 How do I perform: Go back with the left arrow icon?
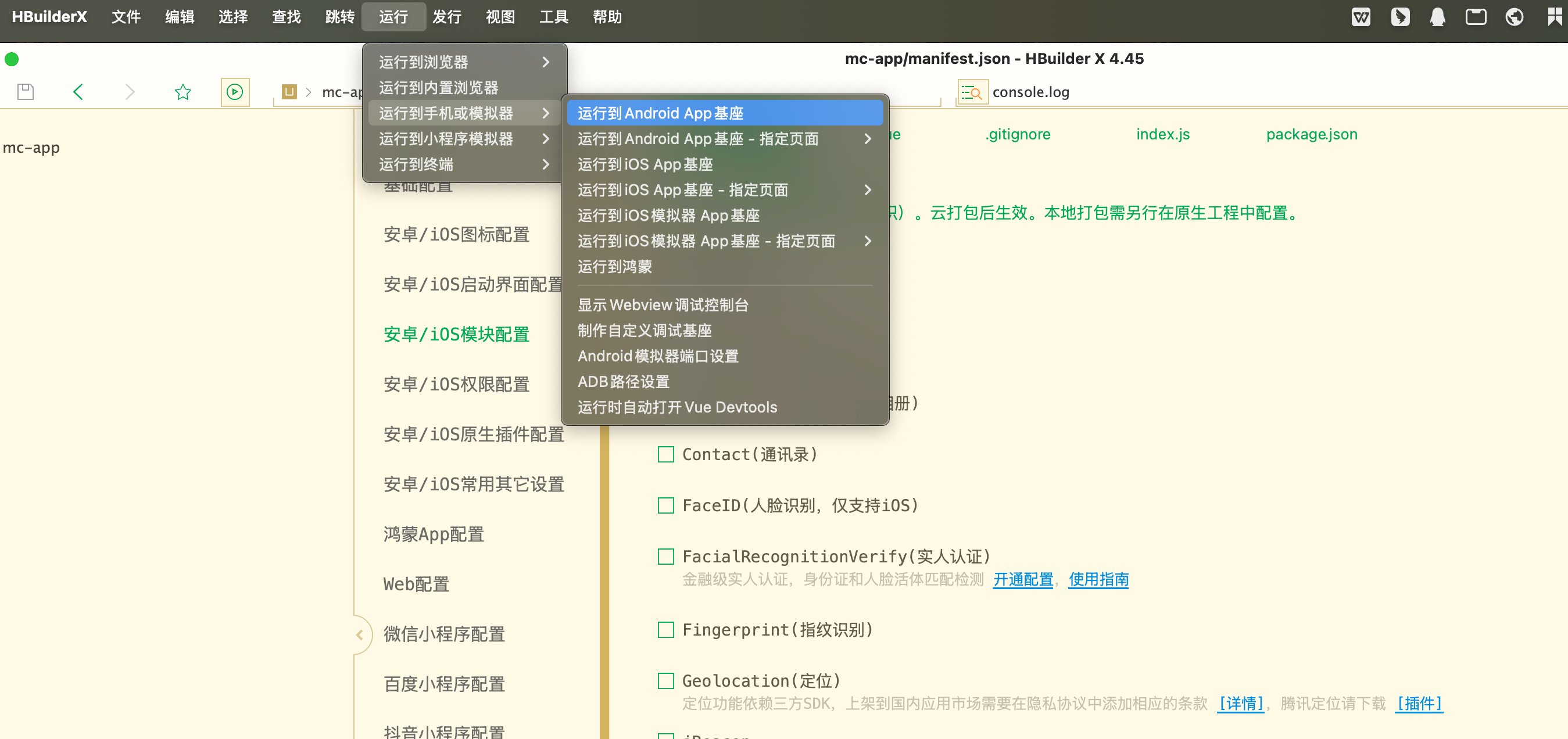78,92
